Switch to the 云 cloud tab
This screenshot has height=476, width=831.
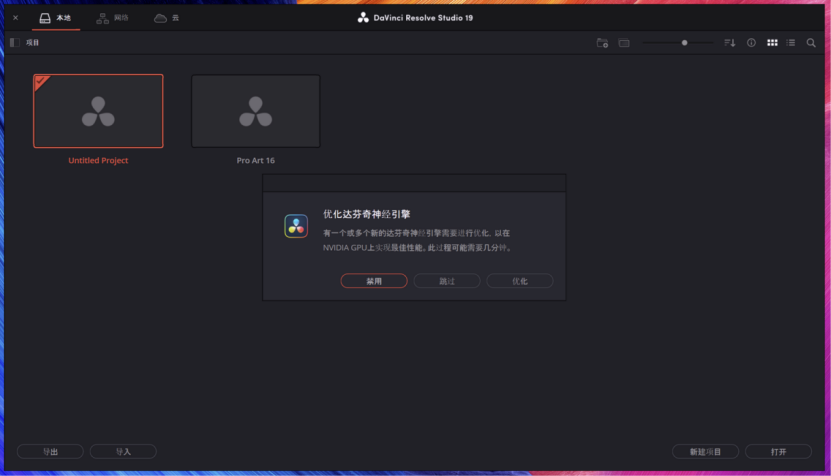(x=166, y=18)
